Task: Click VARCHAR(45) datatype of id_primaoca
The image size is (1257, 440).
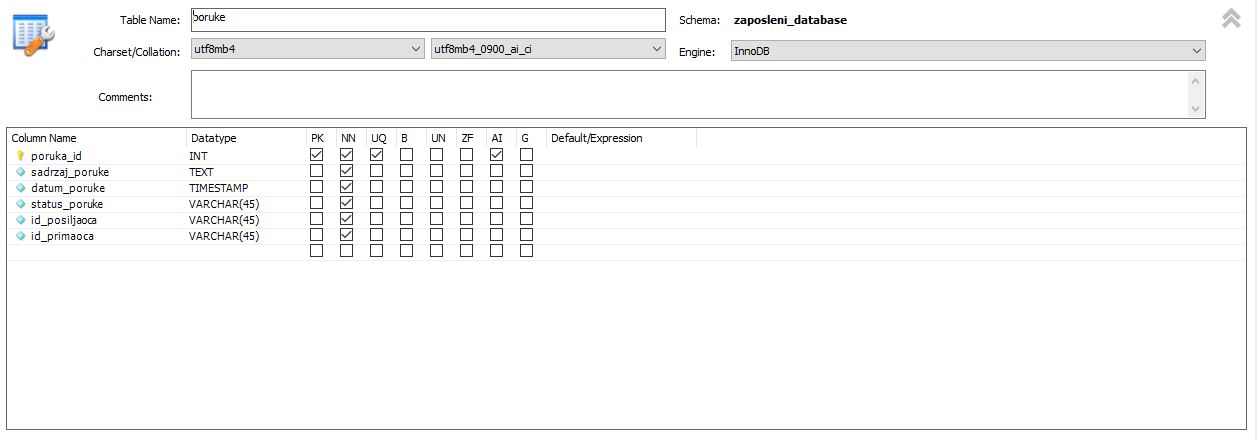Action: pos(224,236)
